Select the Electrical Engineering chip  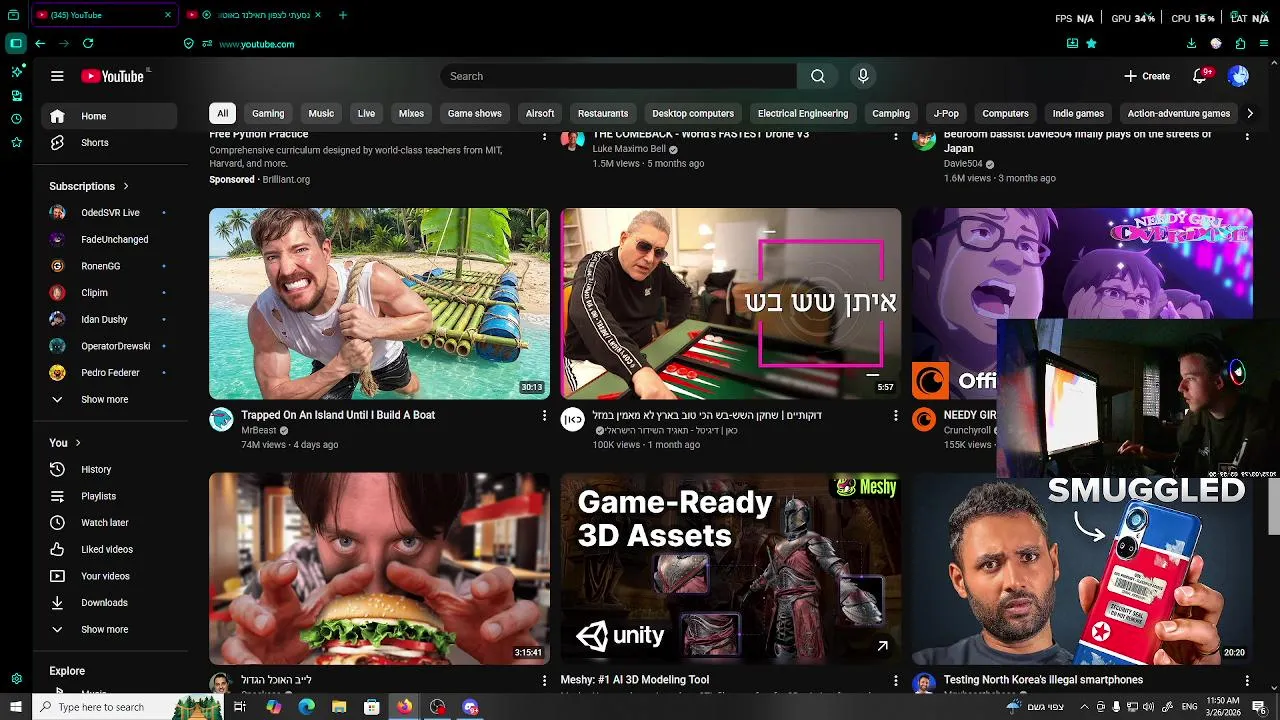(802, 113)
